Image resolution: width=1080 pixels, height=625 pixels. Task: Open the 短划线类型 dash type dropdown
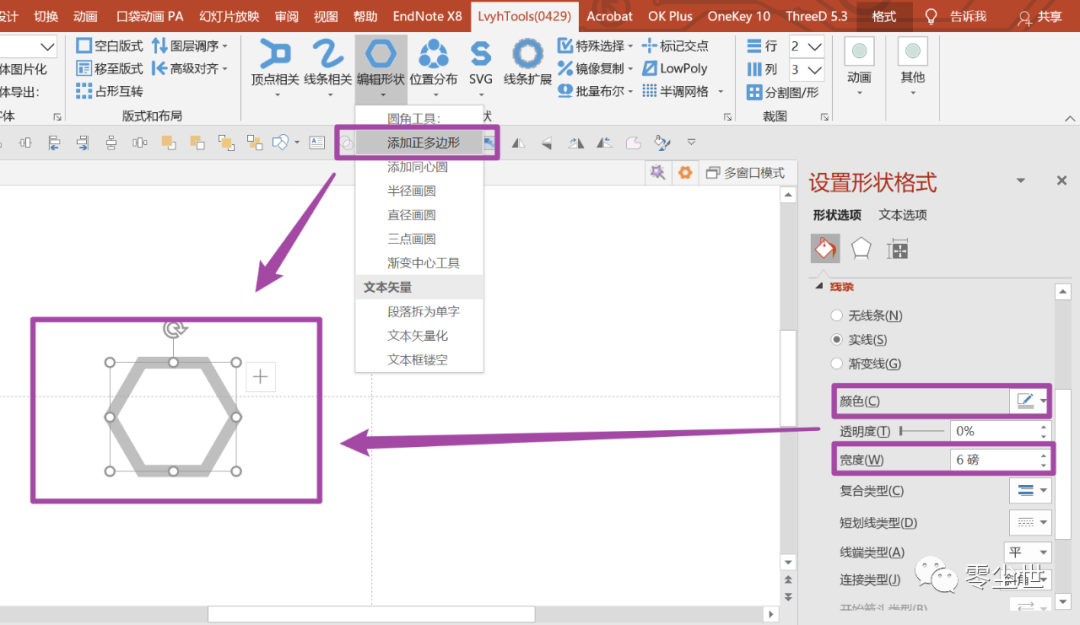pos(1030,522)
